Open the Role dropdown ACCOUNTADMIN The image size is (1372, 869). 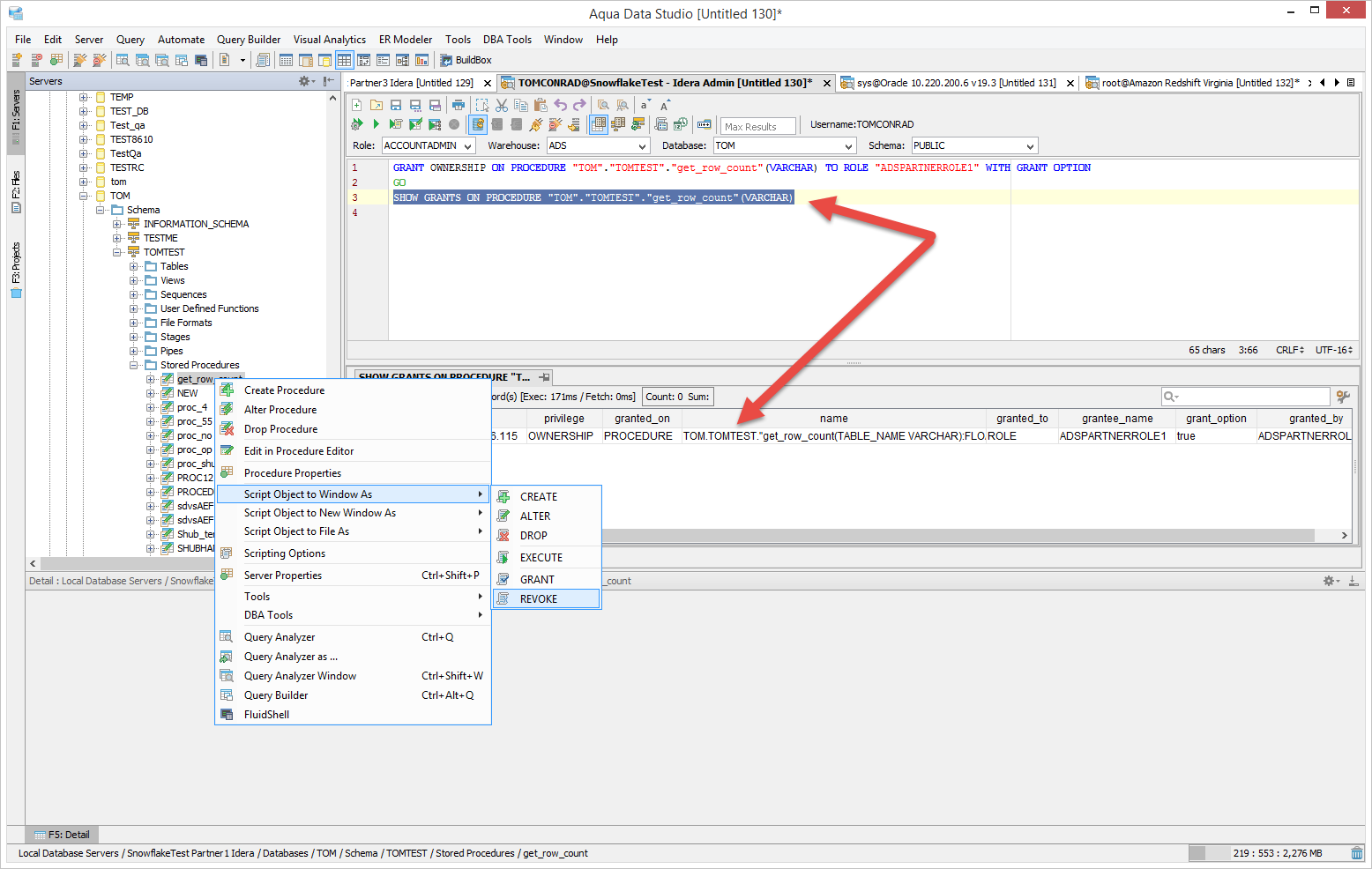coord(429,145)
